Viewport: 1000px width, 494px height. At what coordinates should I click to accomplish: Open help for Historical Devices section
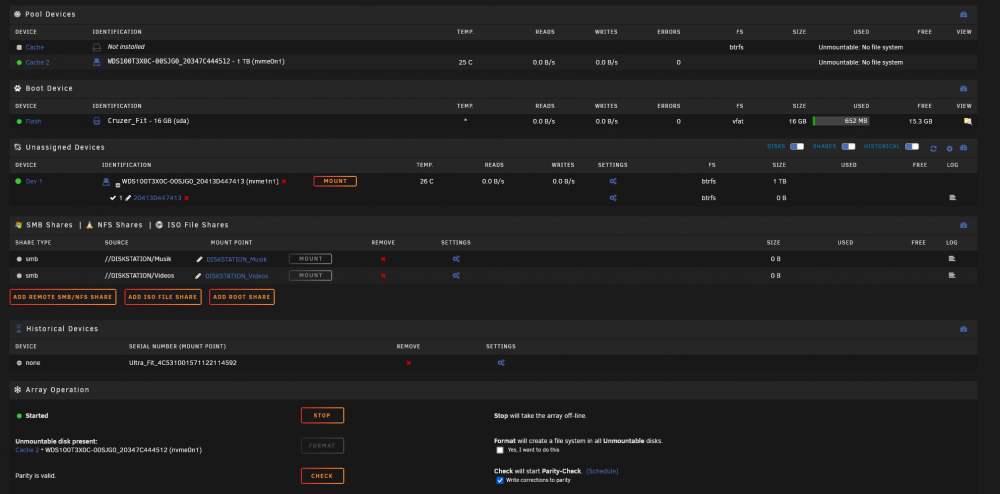click(x=963, y=329)
